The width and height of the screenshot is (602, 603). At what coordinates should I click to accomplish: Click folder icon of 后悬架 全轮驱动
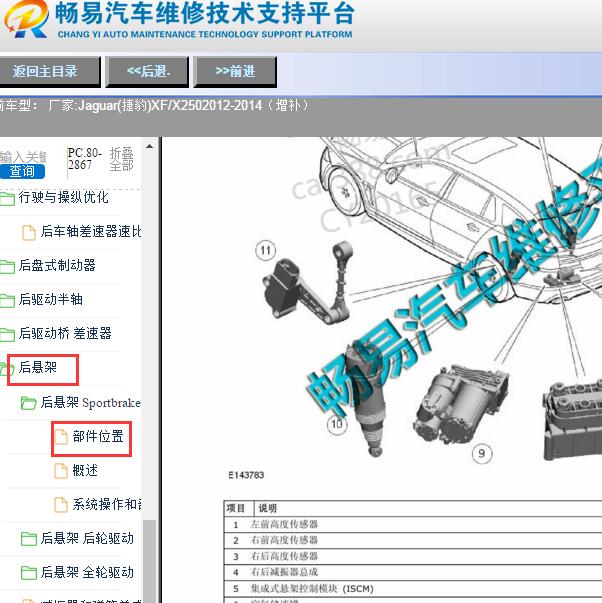tap(28, 573)
